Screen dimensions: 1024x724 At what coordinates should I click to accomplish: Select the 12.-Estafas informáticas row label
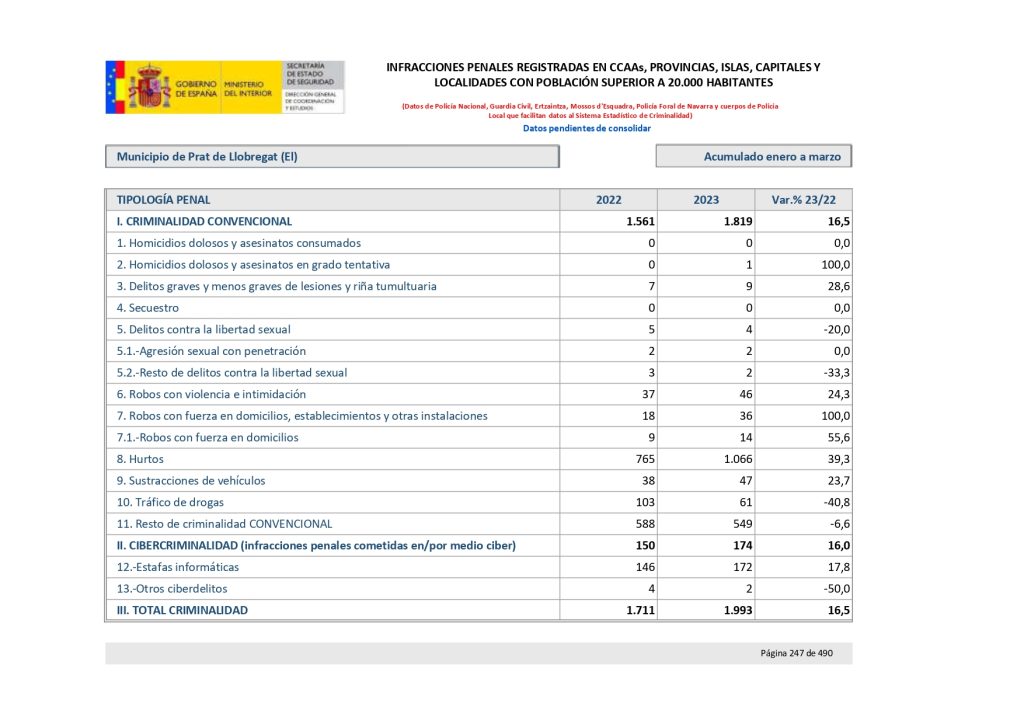(178, 567)
